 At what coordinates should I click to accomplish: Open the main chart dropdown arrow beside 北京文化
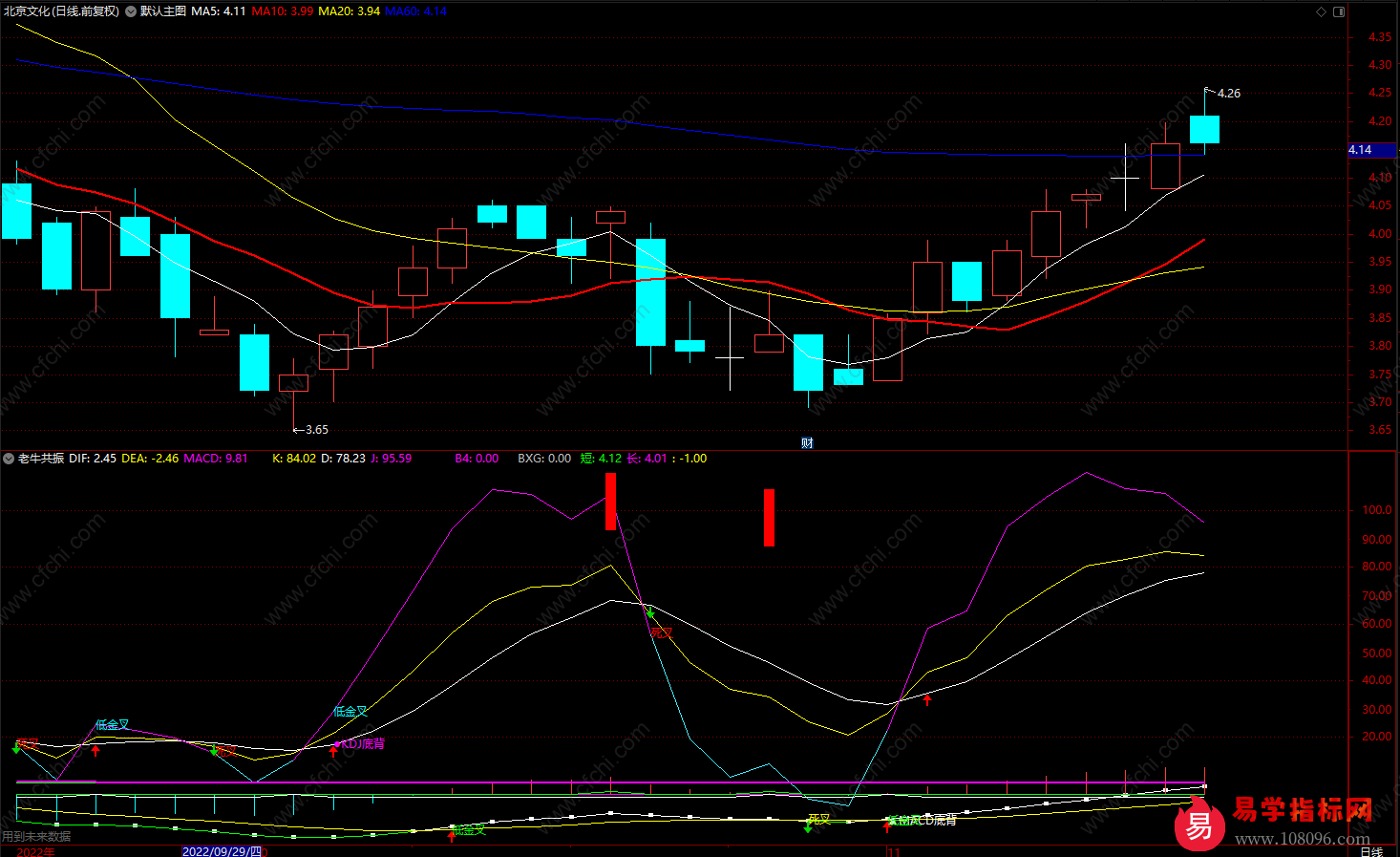pos(130,11)
